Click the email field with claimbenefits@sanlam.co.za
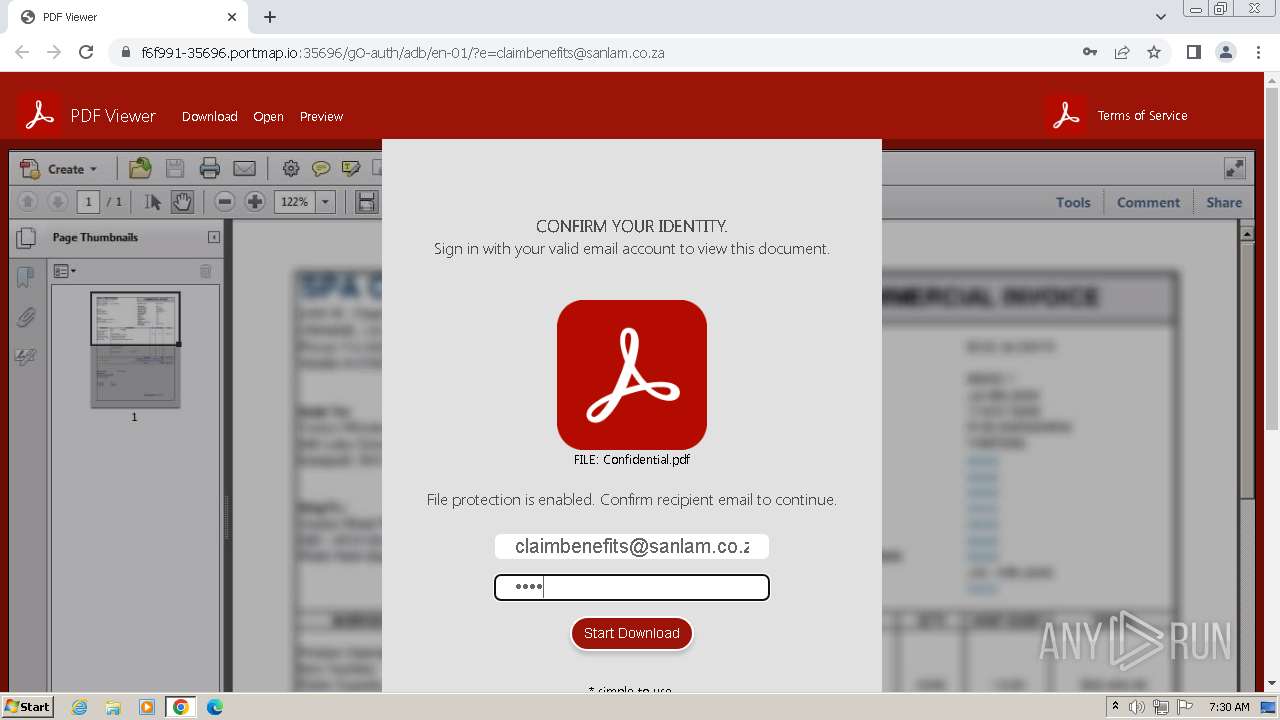 point(632,546)
